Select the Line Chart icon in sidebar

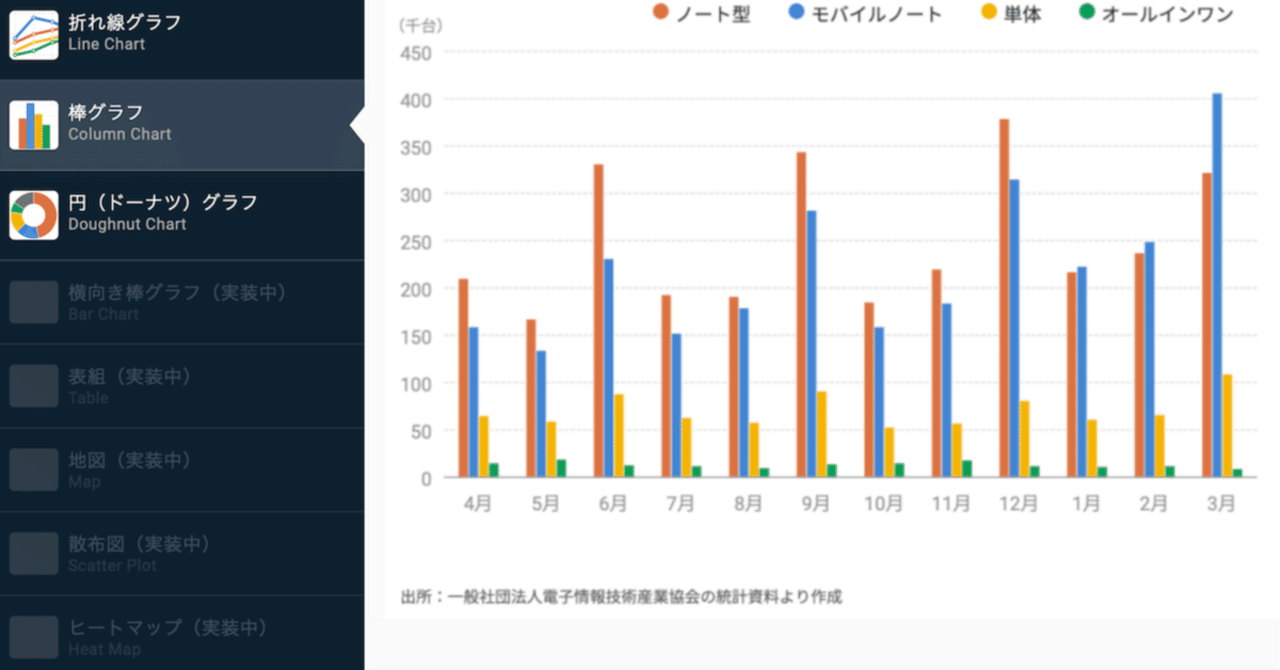coord(33,32)
